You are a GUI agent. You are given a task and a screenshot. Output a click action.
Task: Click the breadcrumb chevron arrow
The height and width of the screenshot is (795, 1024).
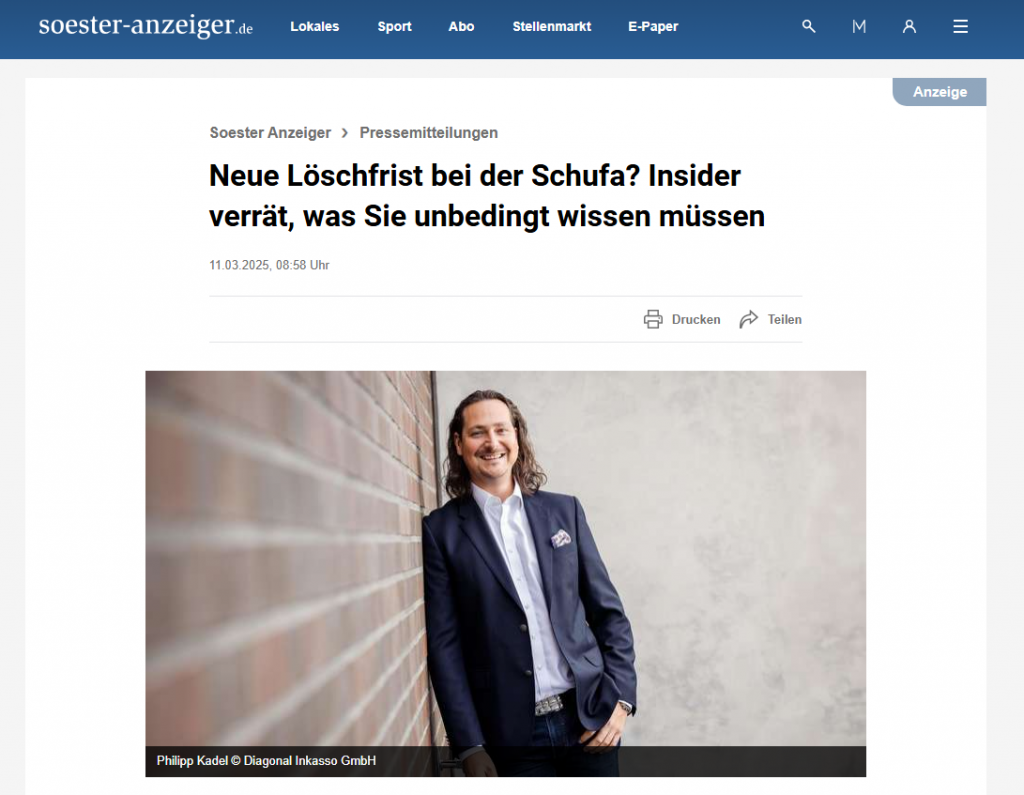(x=345, y=133)
